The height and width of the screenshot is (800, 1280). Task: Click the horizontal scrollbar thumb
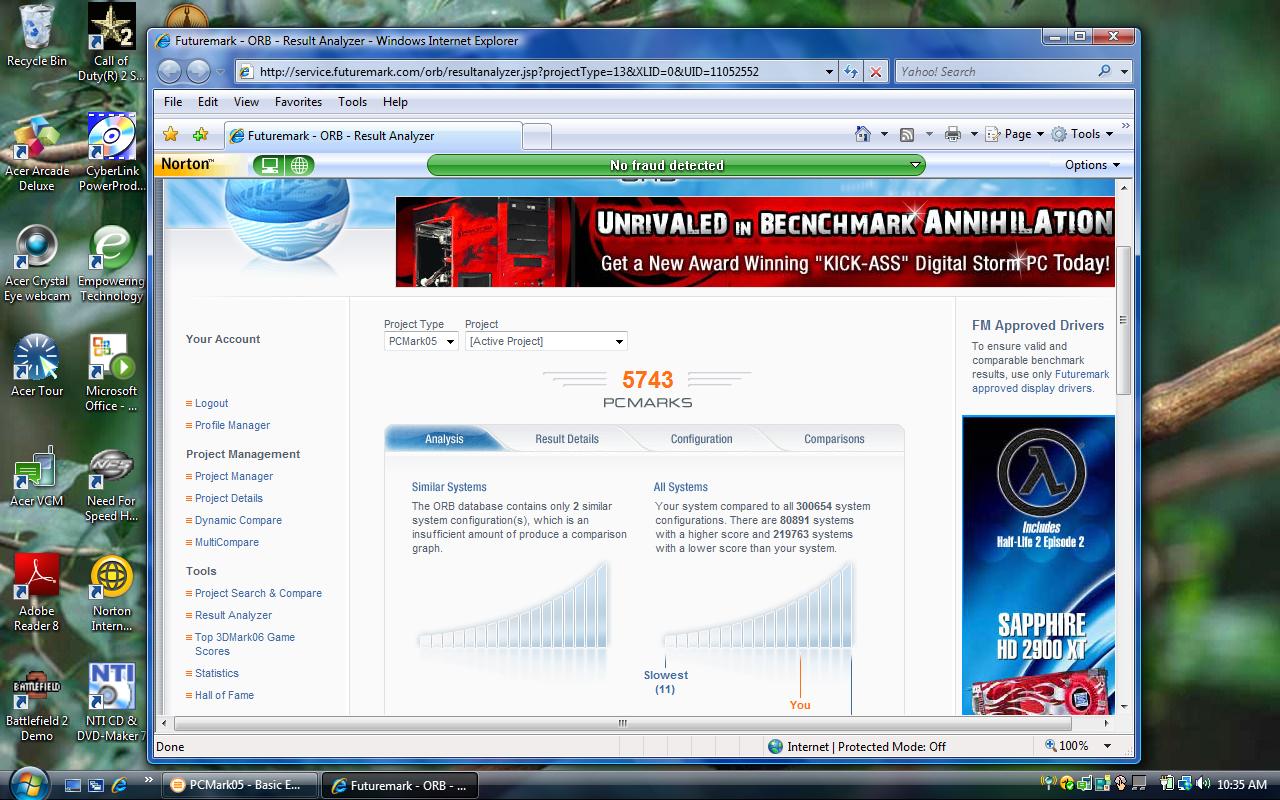[622, 723]
